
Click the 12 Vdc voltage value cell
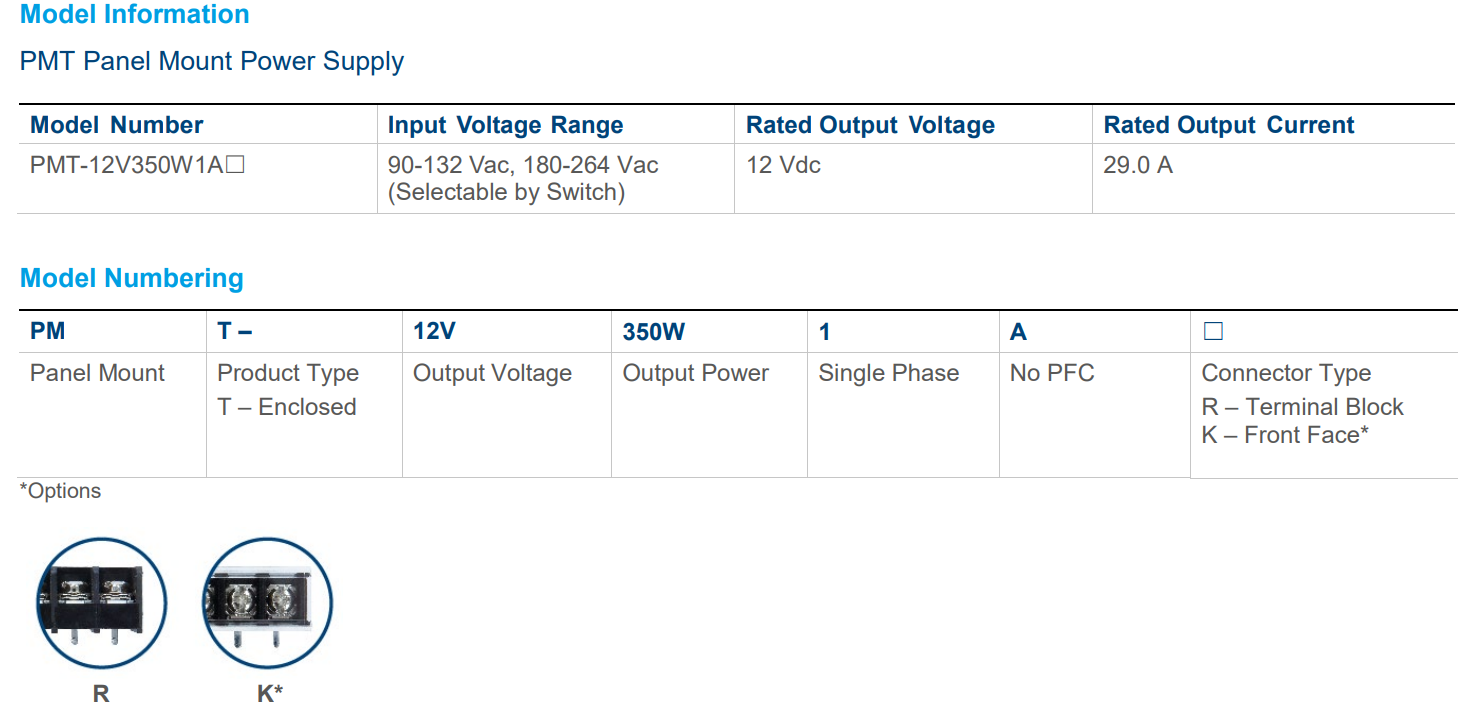click(783, 165)
